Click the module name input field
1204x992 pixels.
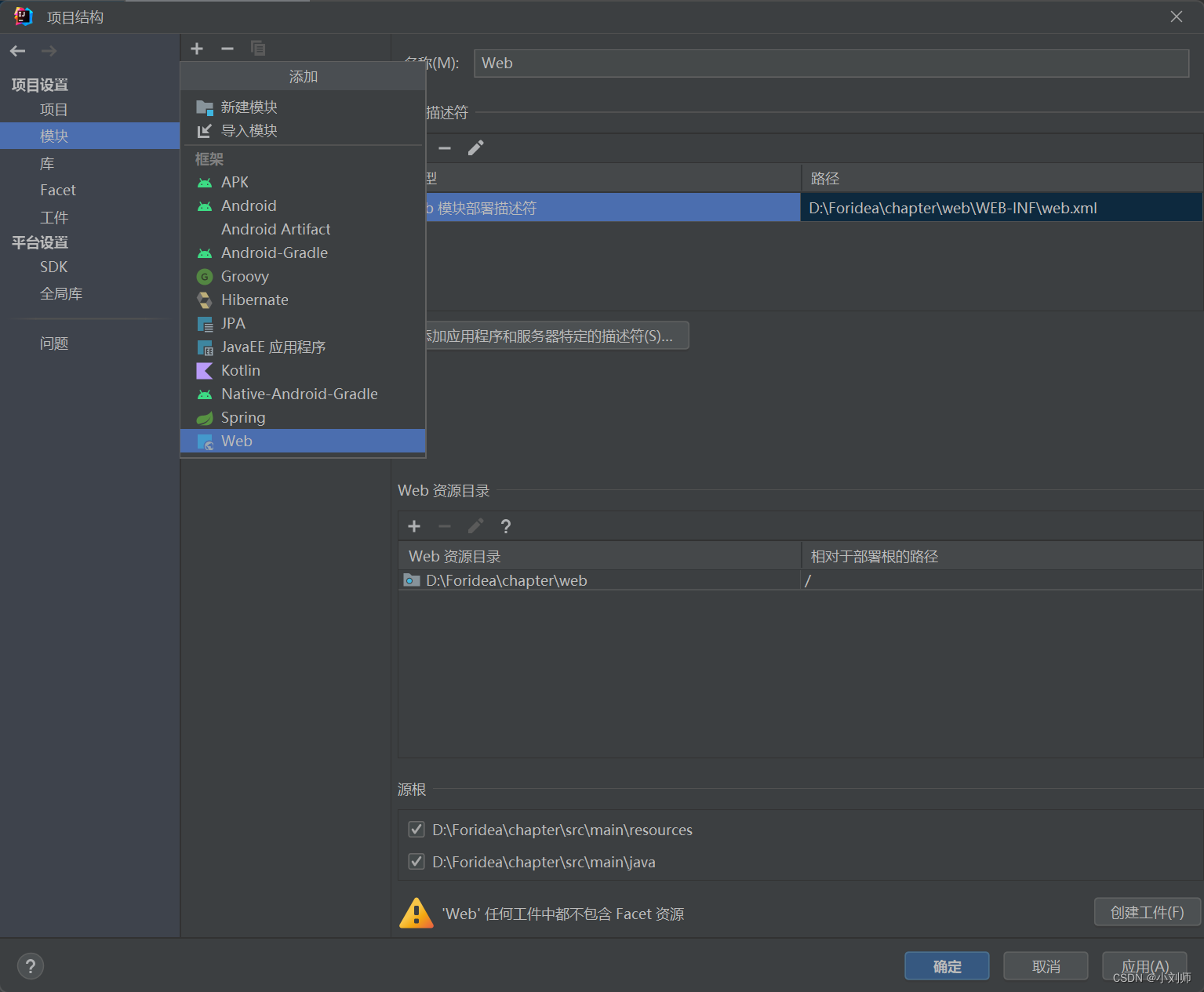click(831, 63)
